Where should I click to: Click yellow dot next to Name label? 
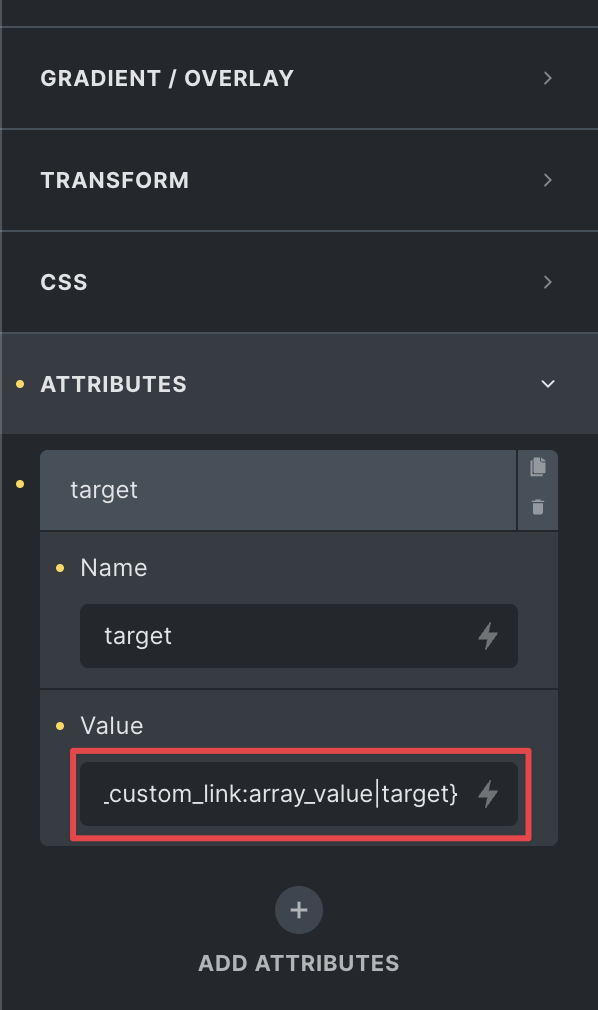click(60, 567)
